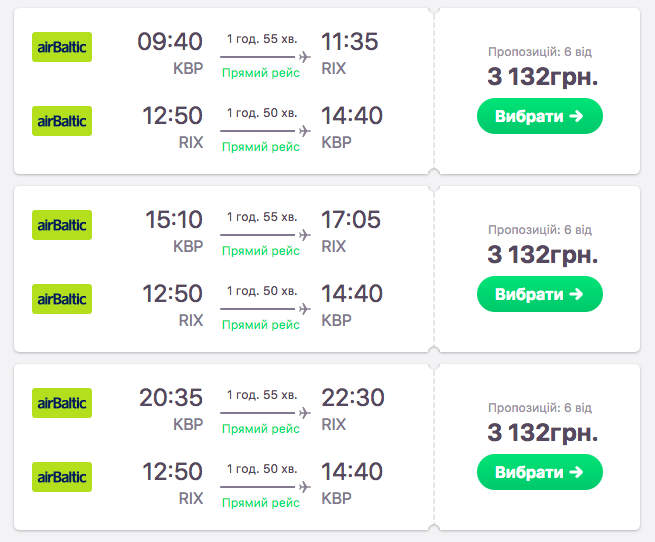Select the 22:30 arrival time at RIX
Image resolution: width=655 pixels, height=542 pixels.
coord(352,398)
